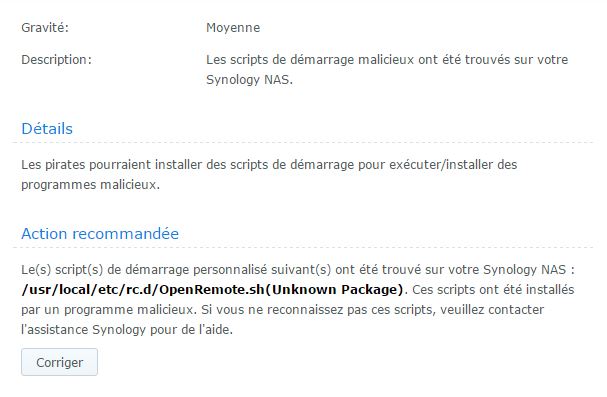
Task: Click the word exécuter/installer in Détails
Action: (441, 165)
